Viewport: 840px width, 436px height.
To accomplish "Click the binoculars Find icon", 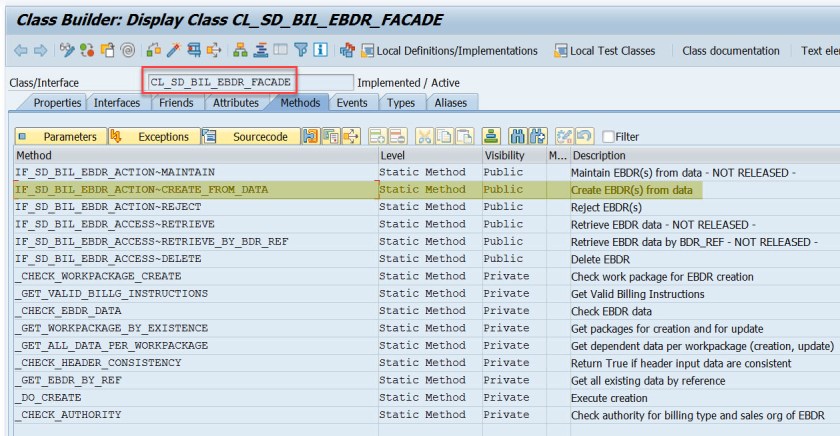I will click(517, 136).
